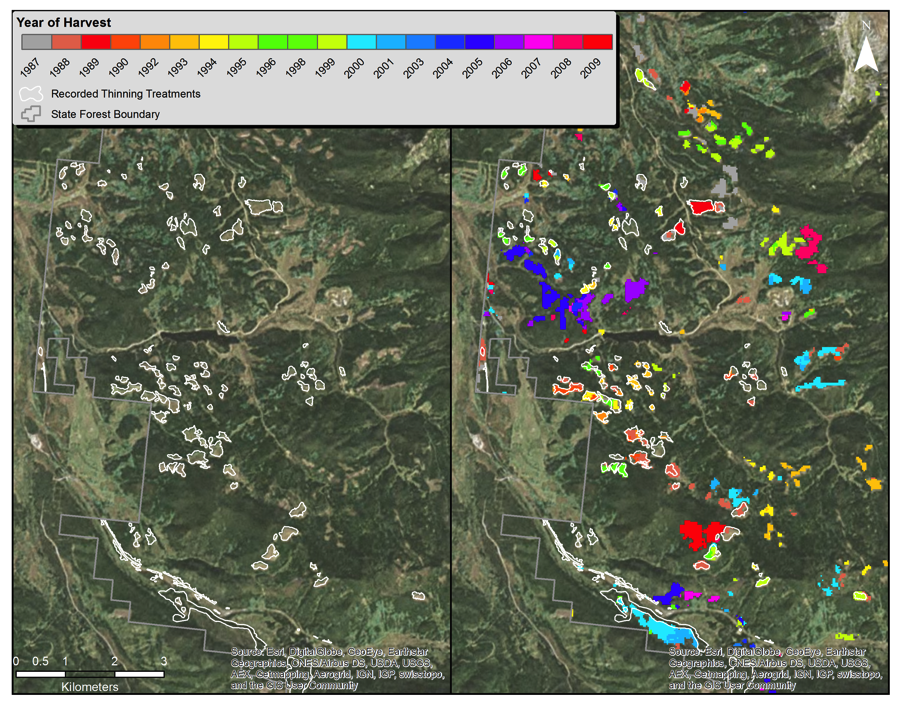Image resolution: width=900 pixels, height=706 pixels.
Task: Select the blue swatch above 2004
Action: click(450, 42)
